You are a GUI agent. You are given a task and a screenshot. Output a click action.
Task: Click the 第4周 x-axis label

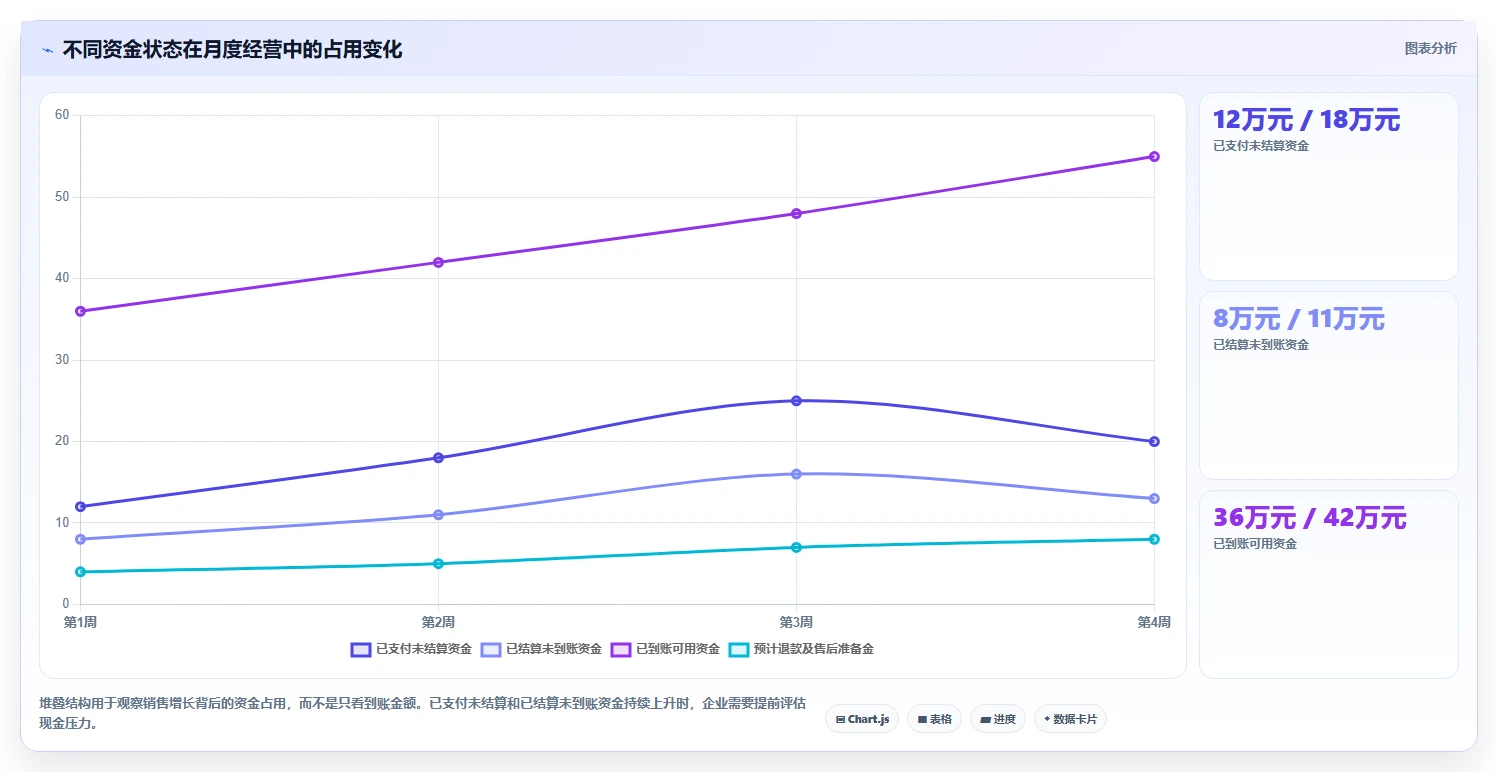[x=1154, y=622]
